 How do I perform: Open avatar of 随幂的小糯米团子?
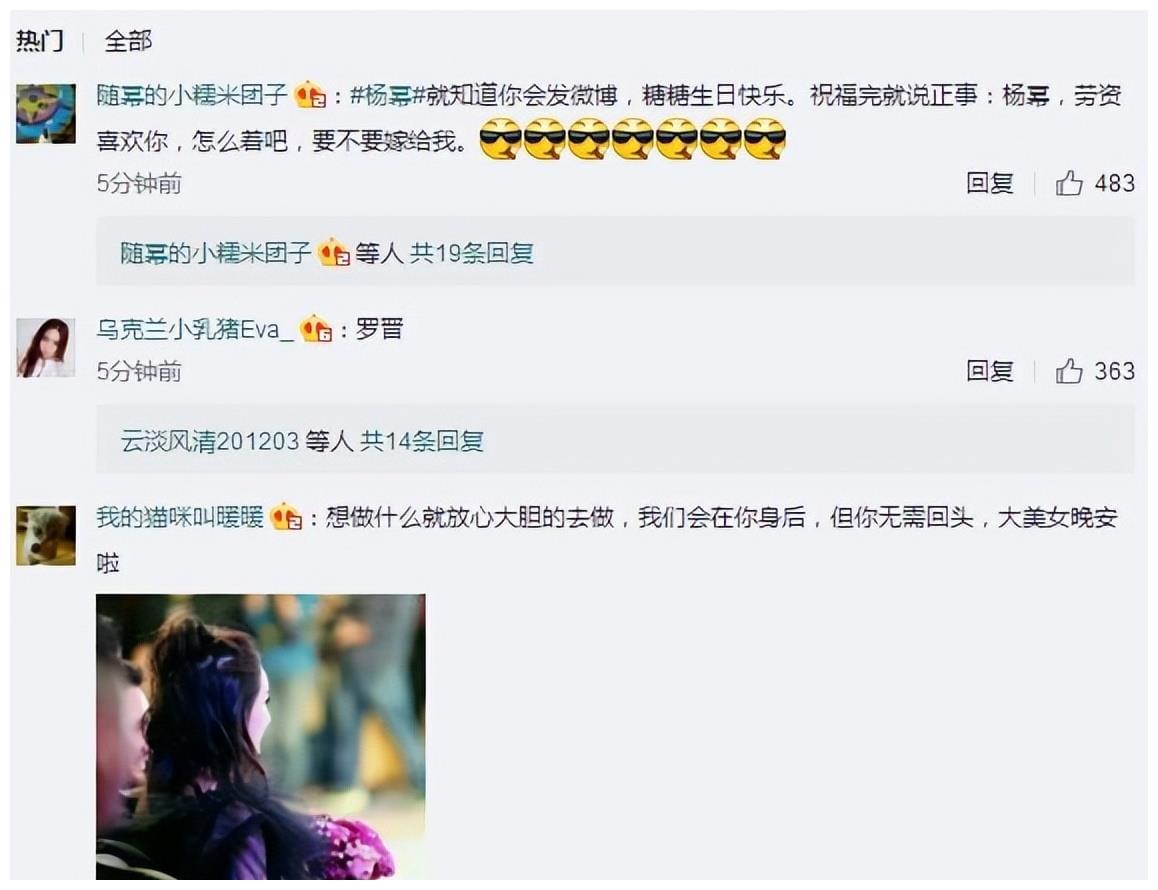pyautogui.click(x=46, y=114)
